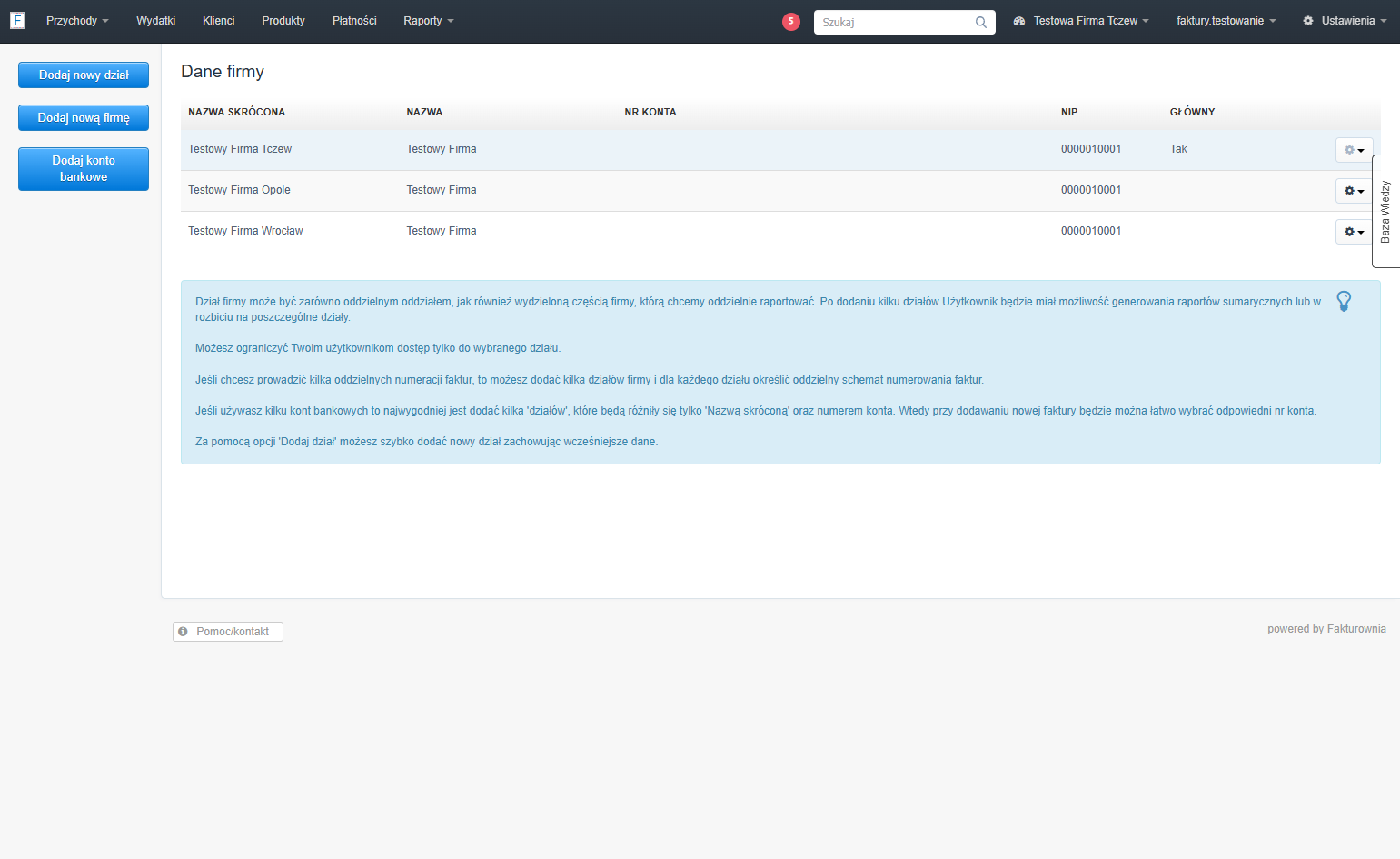Open gear menu for Testowy Firma Tczew row
This screenshot has height=859, width=1400.
(1354, 150)
